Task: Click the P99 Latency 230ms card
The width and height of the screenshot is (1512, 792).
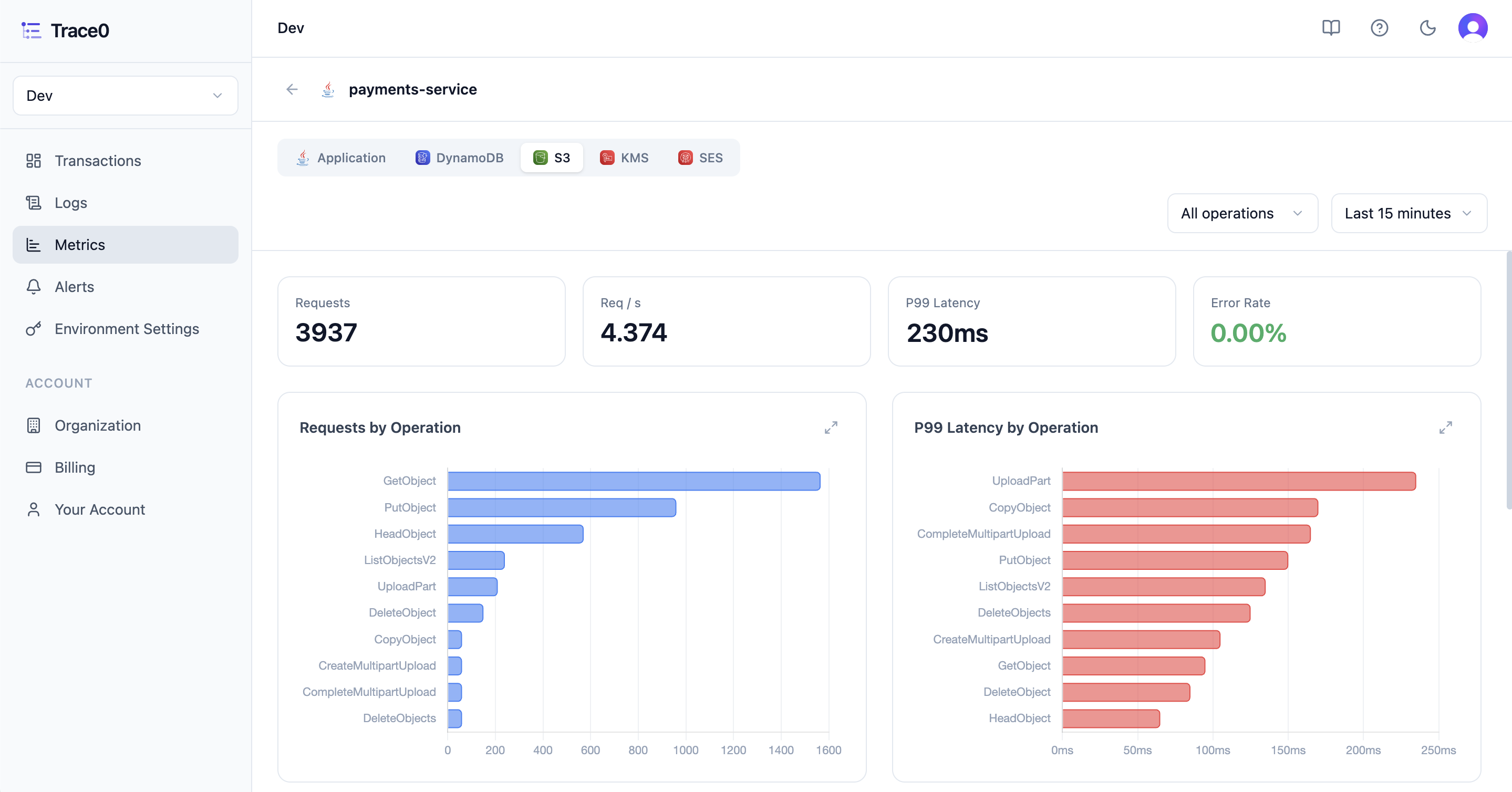Action: (x=1031, y=321)
